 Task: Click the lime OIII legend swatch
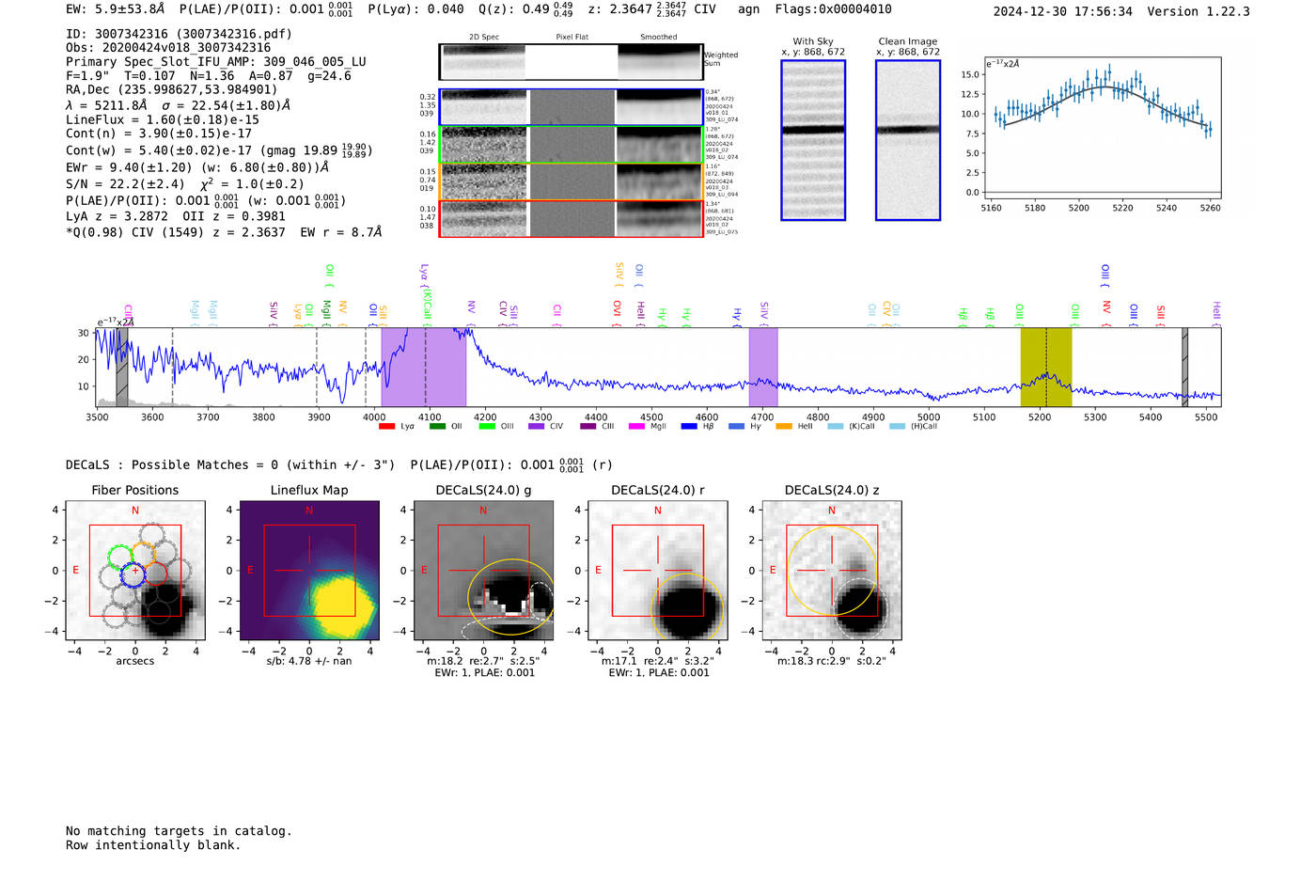click(x=487, y=427)
